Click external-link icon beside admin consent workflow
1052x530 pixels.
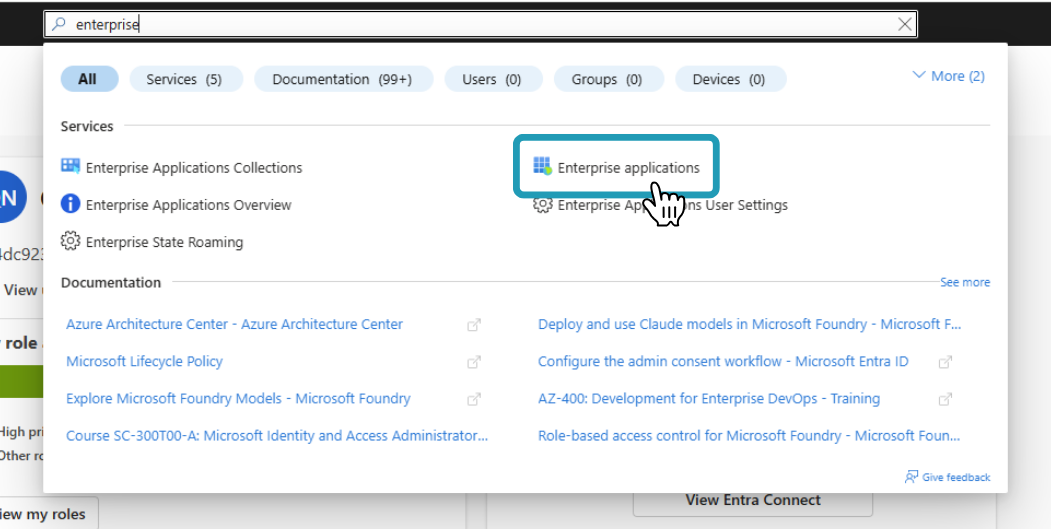pyautogui.click(x=945, y=362)
